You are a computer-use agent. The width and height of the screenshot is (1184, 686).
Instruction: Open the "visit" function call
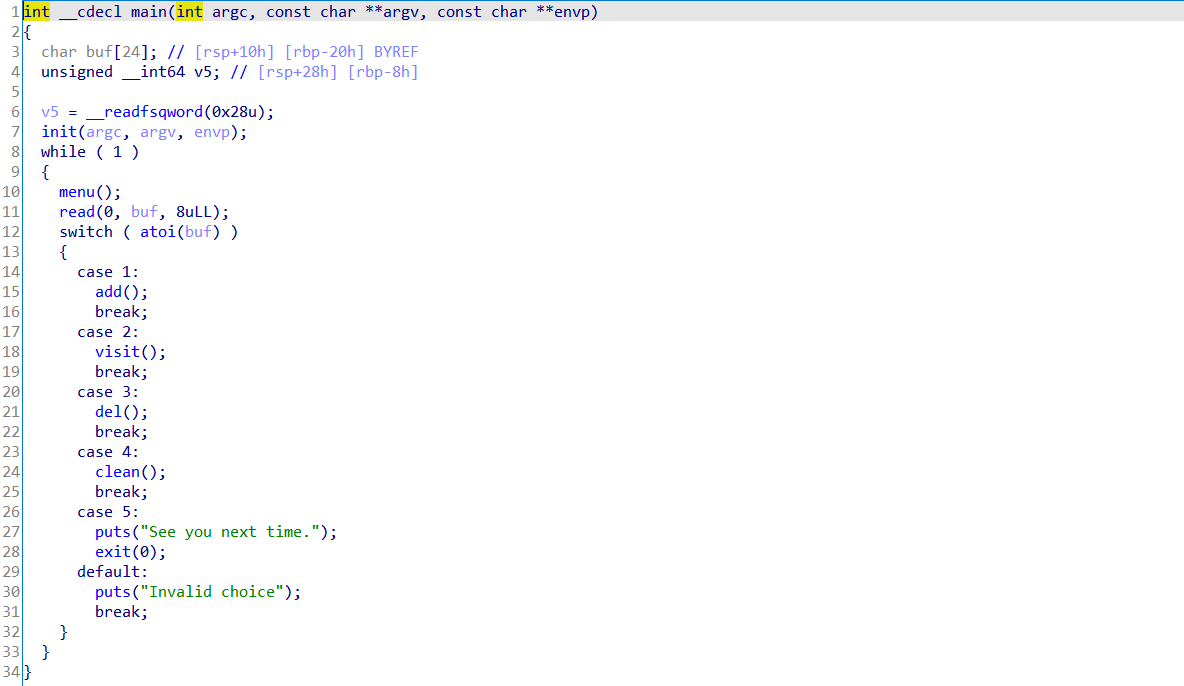[117, 352]
